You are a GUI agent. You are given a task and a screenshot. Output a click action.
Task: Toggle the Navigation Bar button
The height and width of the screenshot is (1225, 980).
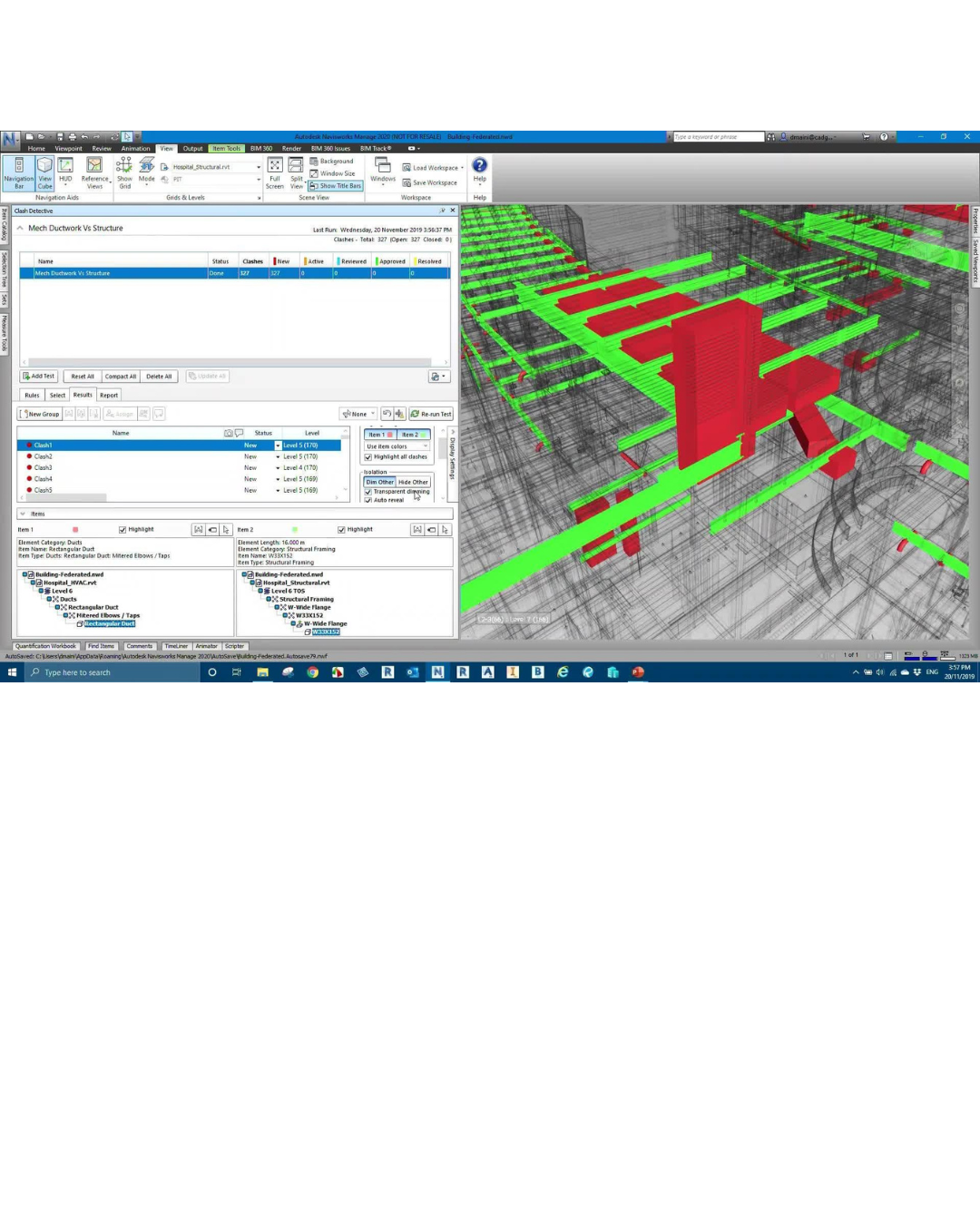tap(18, 172)
